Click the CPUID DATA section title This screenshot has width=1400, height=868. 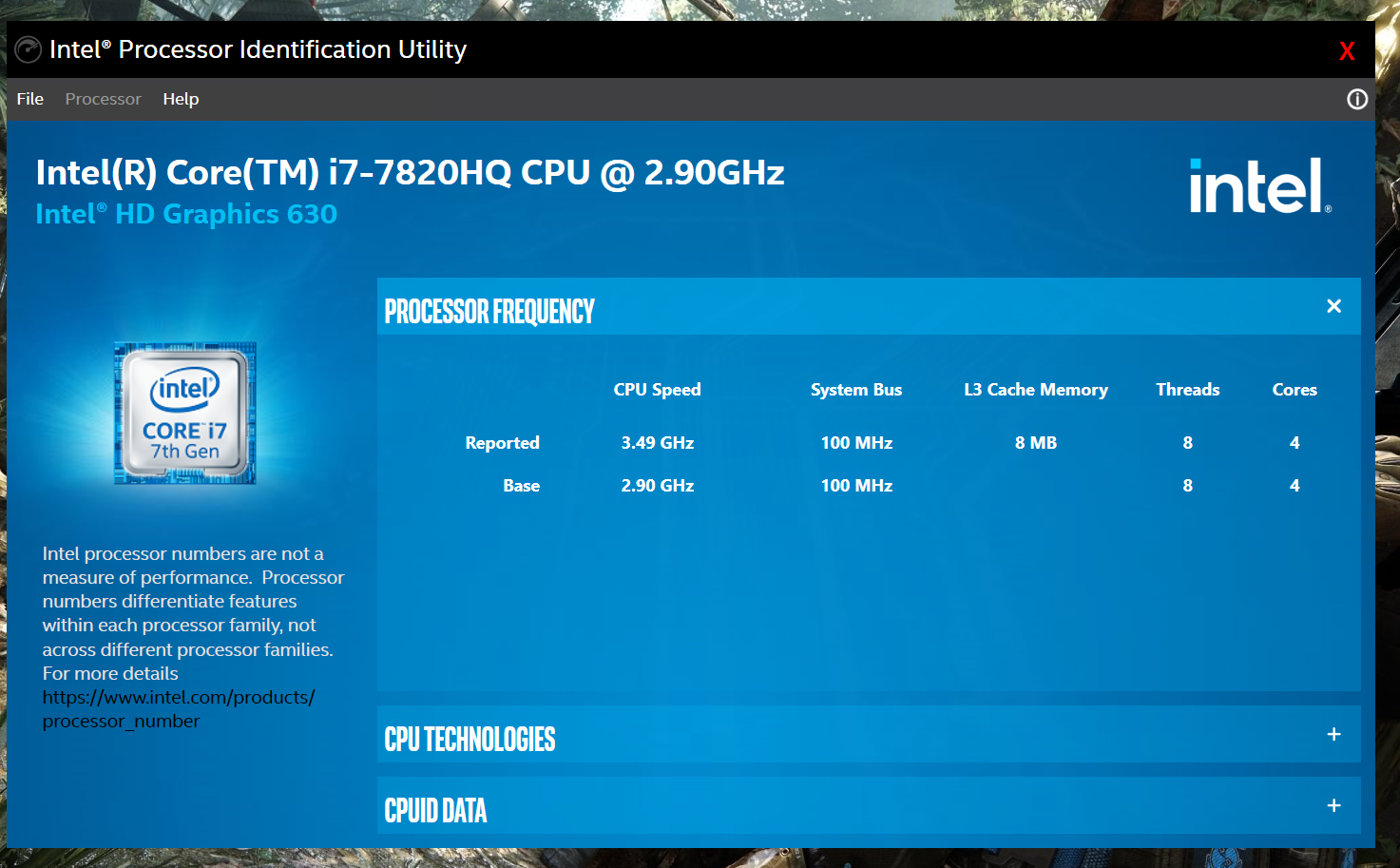tap(435, 810)
